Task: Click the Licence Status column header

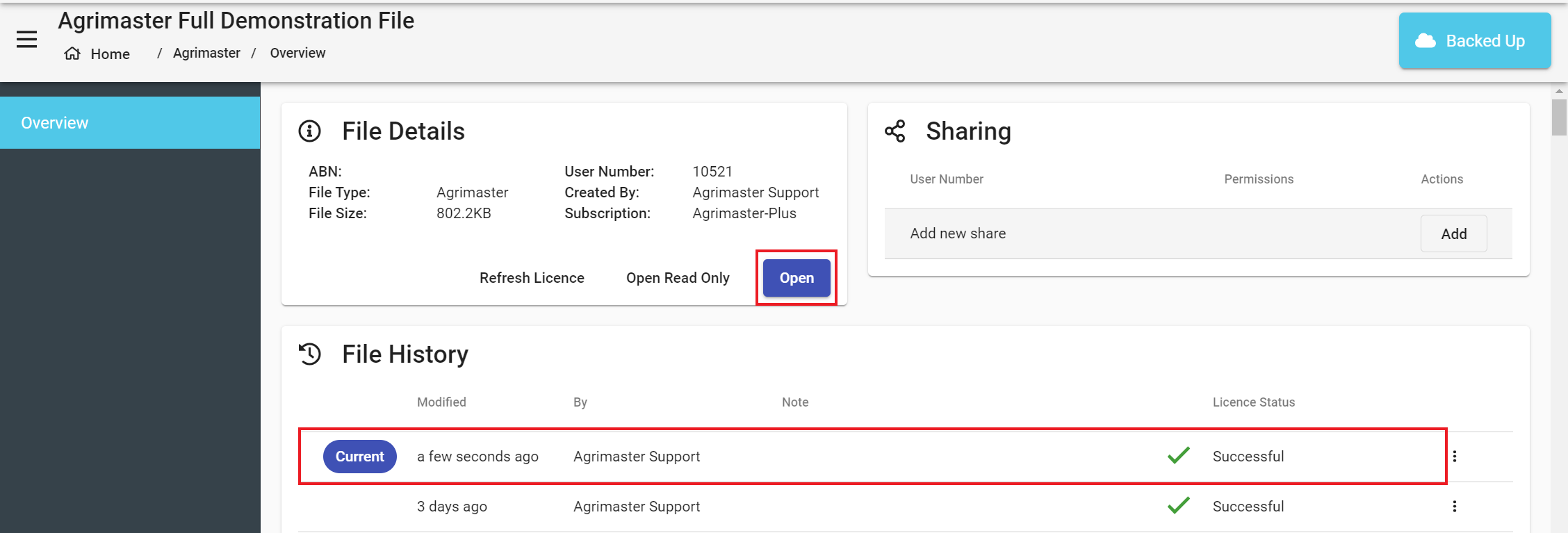Action: click(x=1254, y=402)
